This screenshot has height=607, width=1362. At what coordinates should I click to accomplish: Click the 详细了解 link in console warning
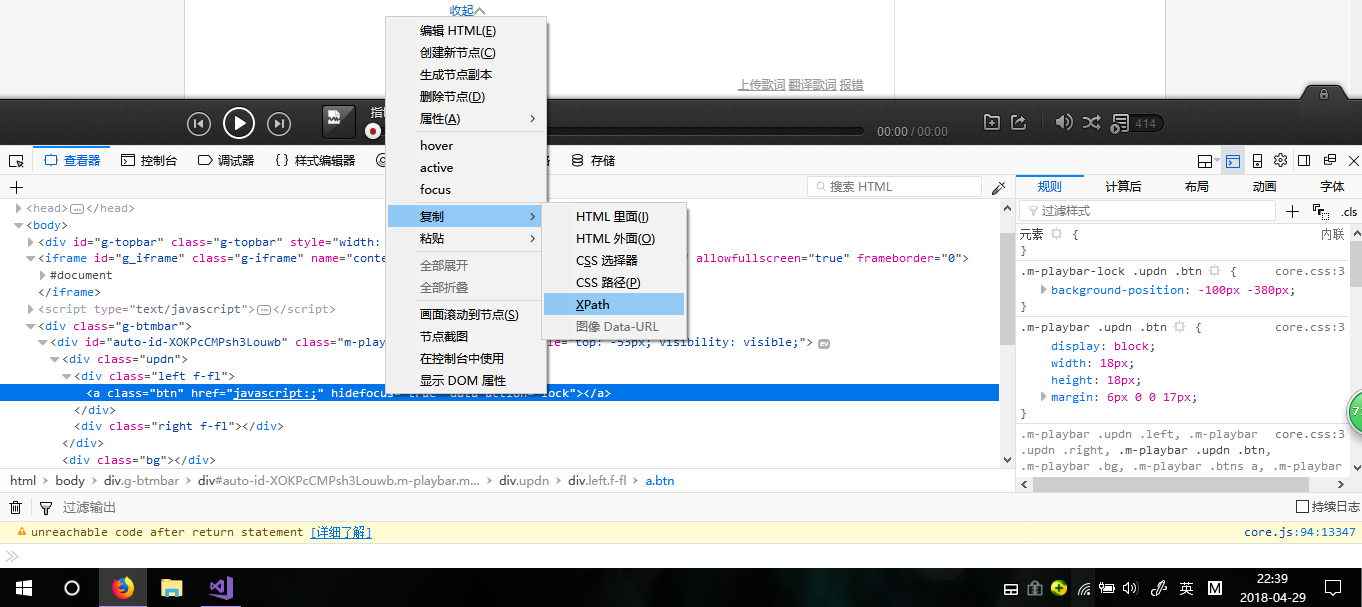(x=340, y=532)
